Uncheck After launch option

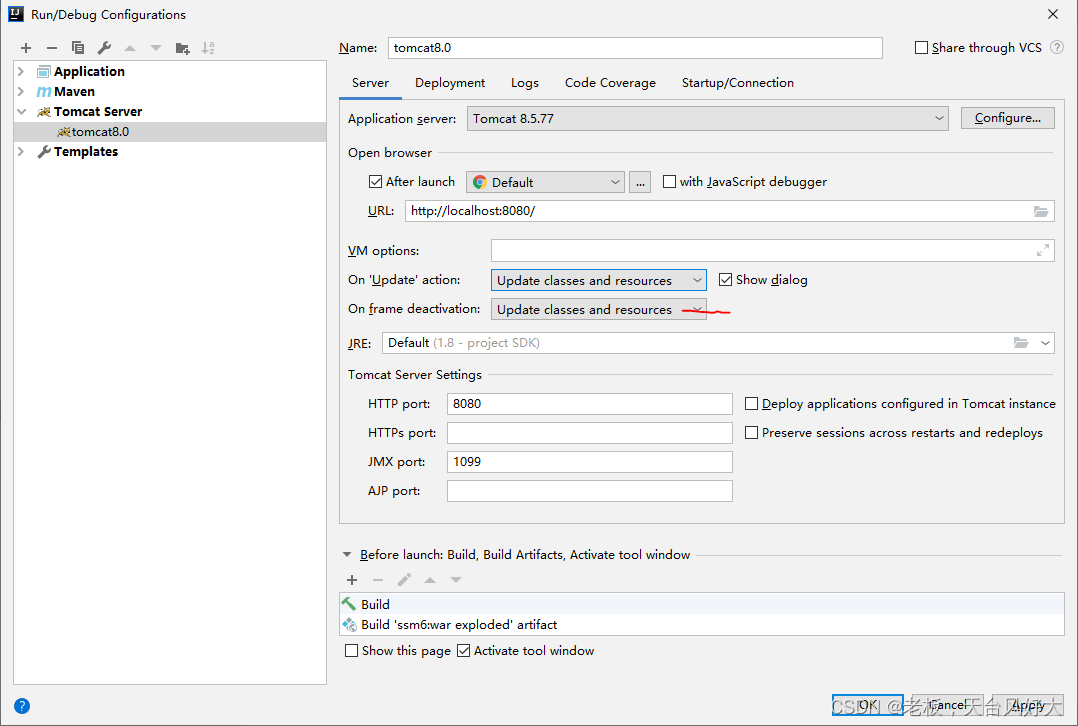click(x=375, y=182)
